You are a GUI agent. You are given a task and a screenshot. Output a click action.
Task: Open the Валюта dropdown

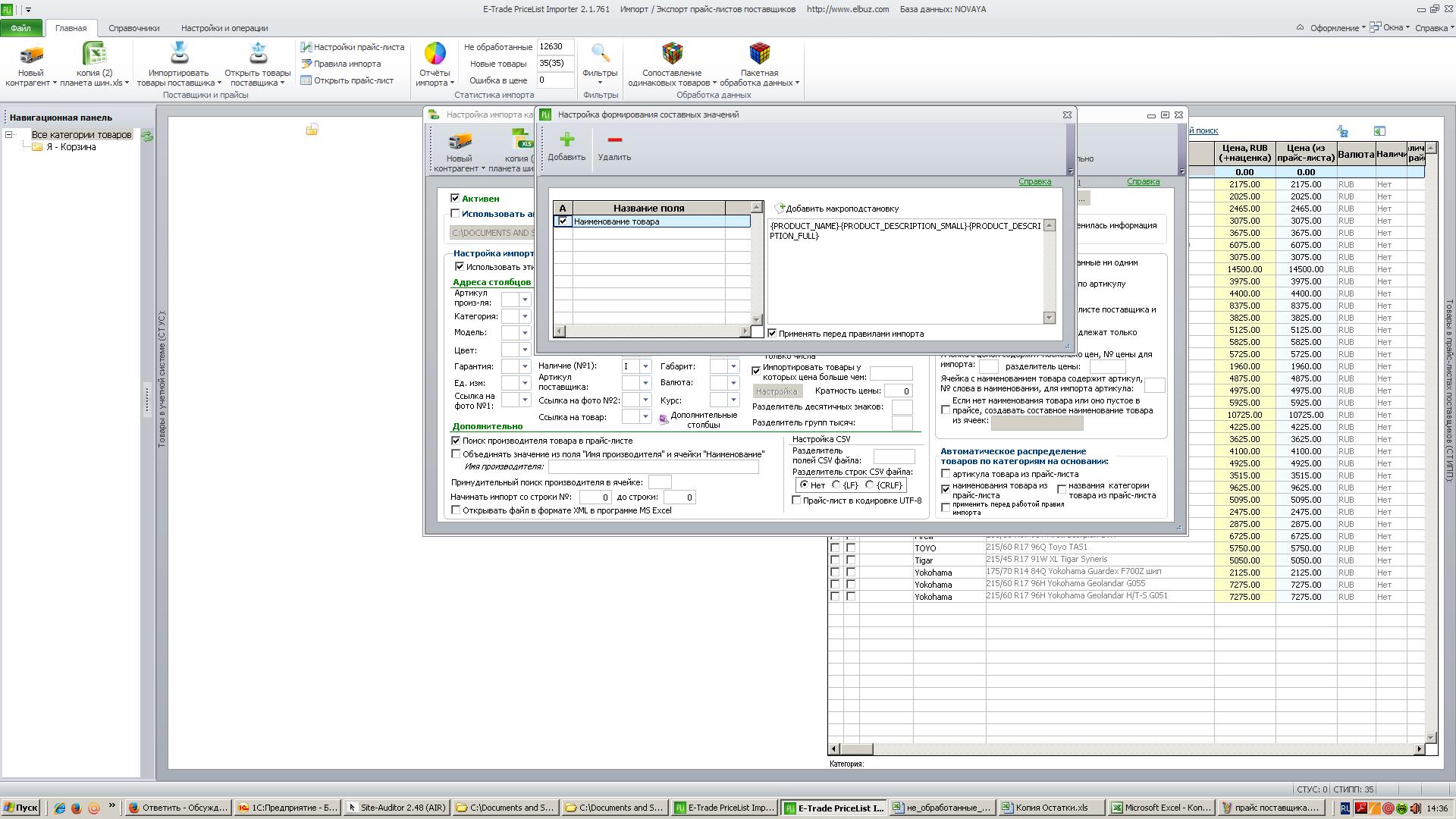[x=733, y=383]
